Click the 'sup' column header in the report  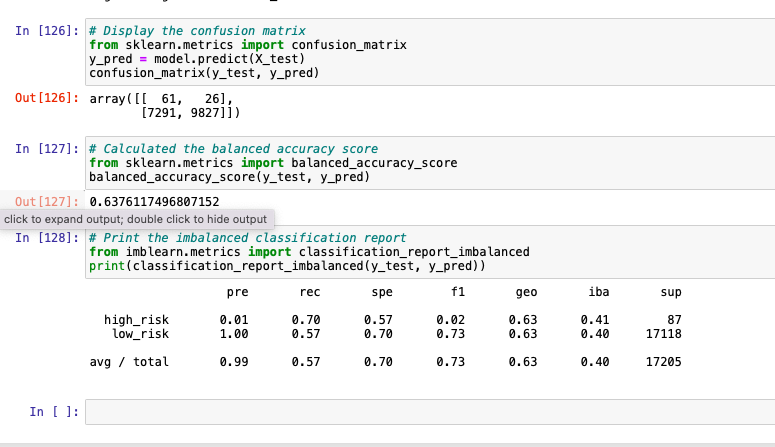(671, 293)
